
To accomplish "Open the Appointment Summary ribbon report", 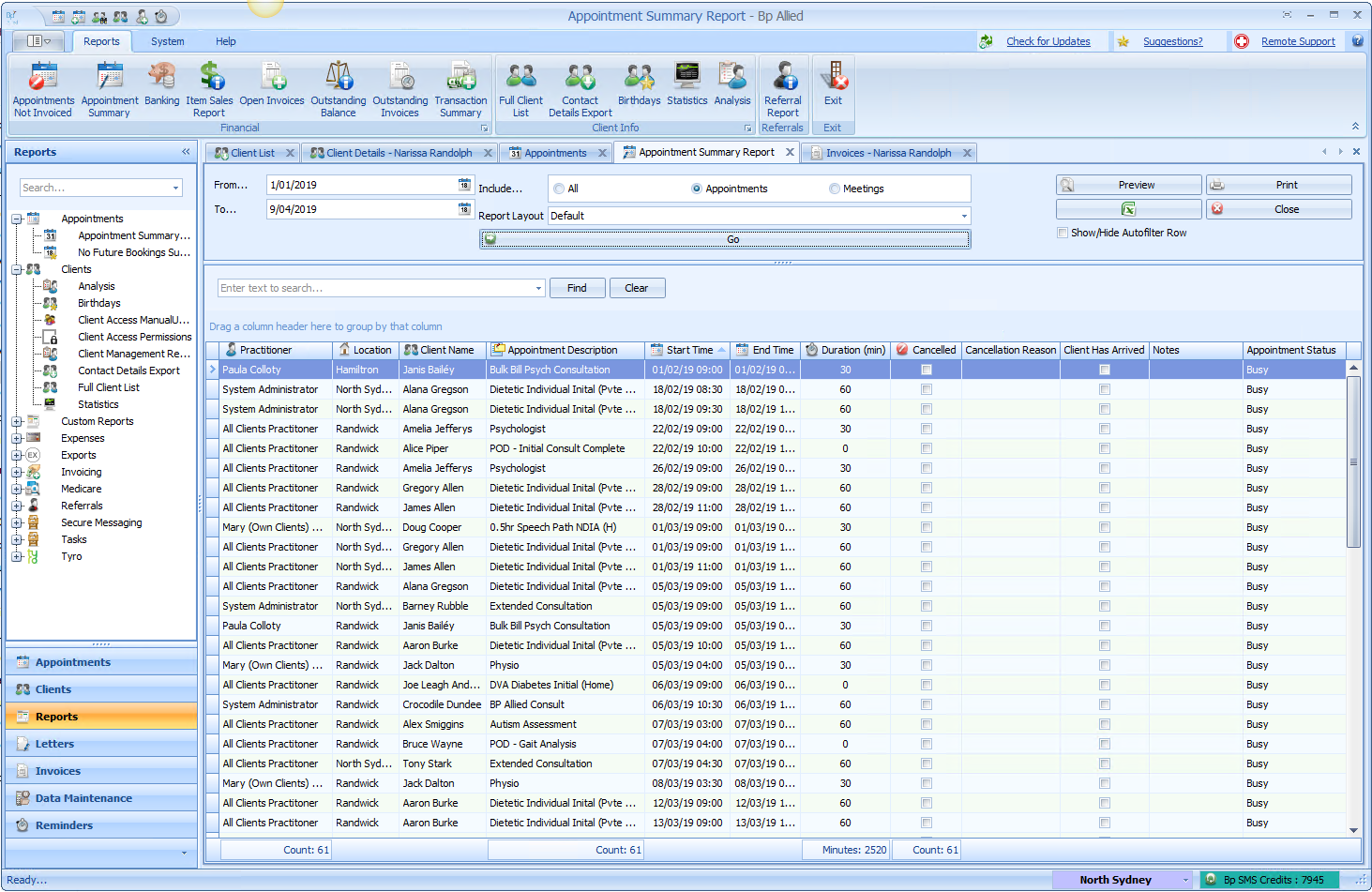I will coord(110,90).
